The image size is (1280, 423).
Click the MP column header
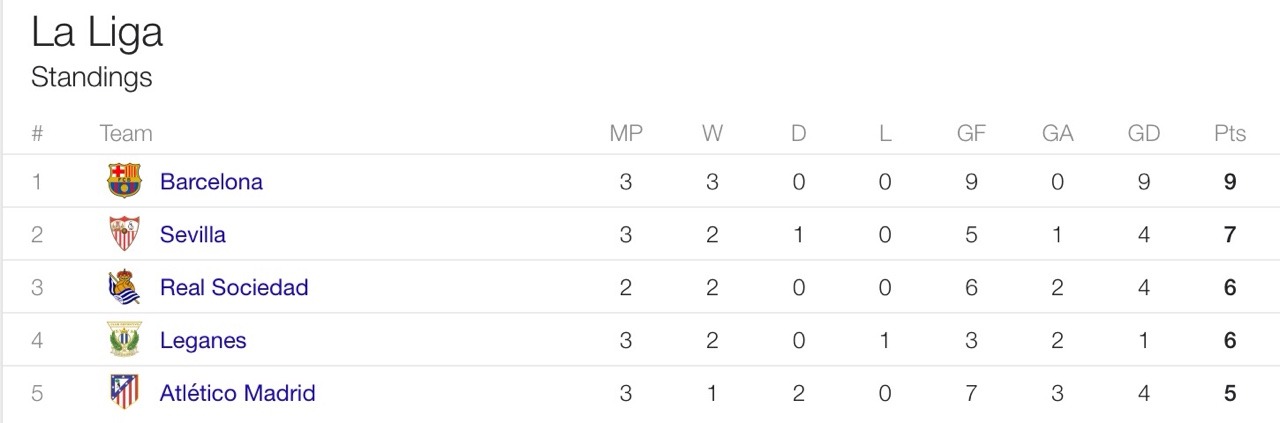tap(626, 133)
